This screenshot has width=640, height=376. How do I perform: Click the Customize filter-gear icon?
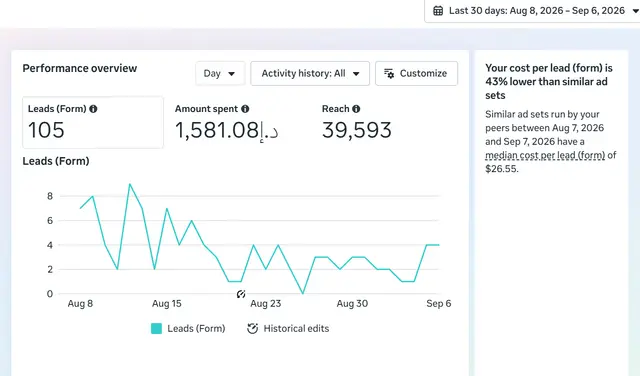pyautogui.click(x=389, y=73)
